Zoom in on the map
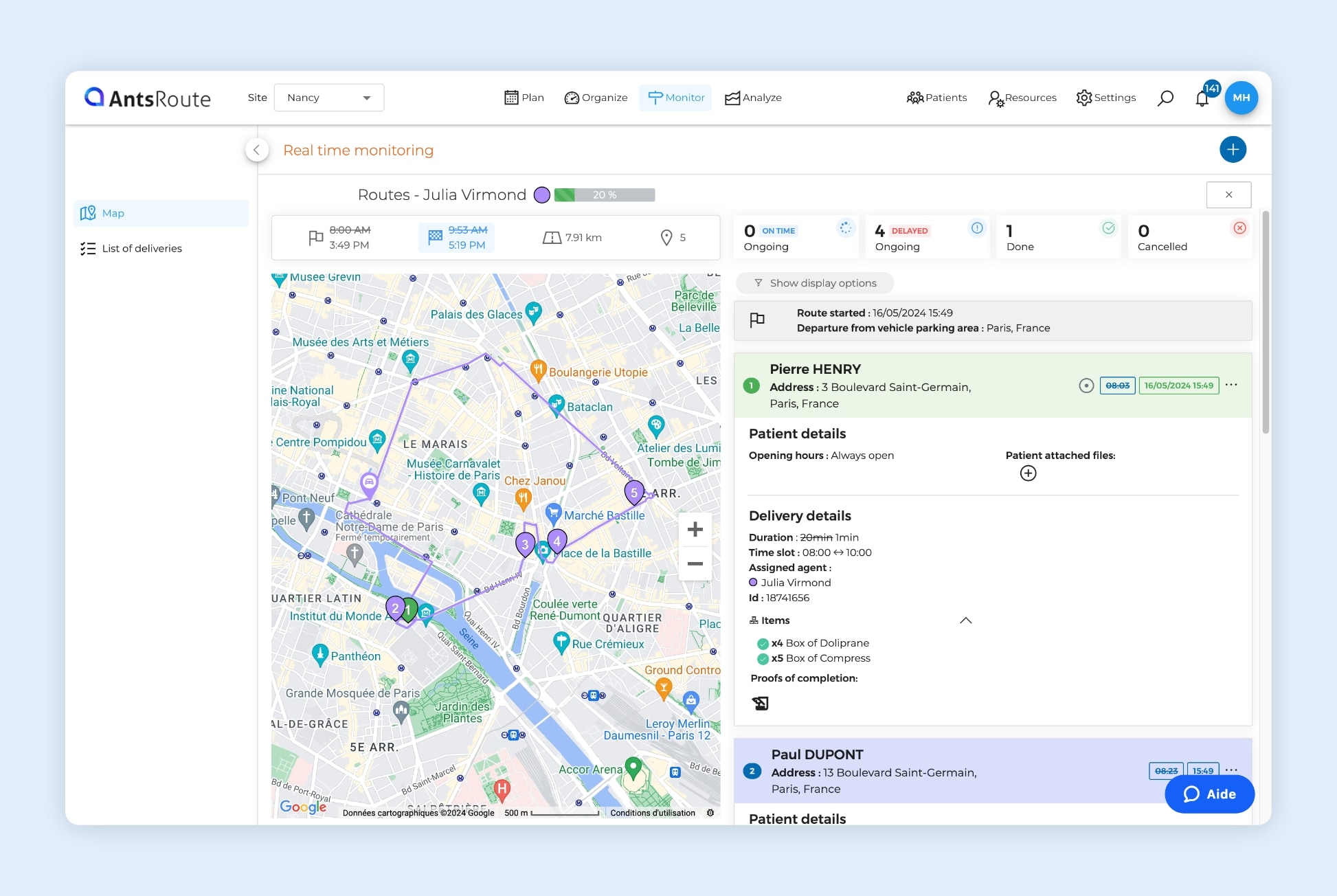Viewport: 1337px width, 896px height. [695, 529]
